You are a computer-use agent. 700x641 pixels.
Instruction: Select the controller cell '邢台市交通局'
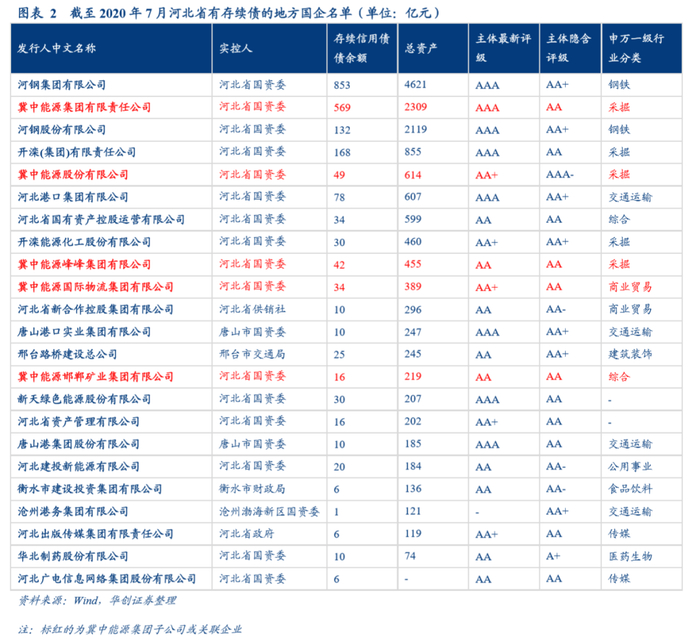[252, 354]
